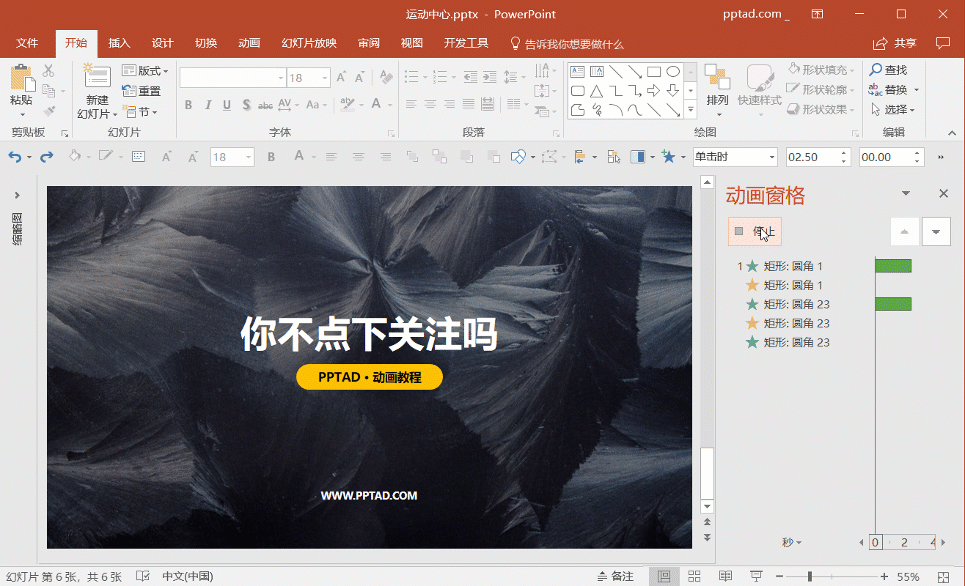Open the Select (选择) dropdown
The height and width of the screenshot is (586, 965).
893,110
